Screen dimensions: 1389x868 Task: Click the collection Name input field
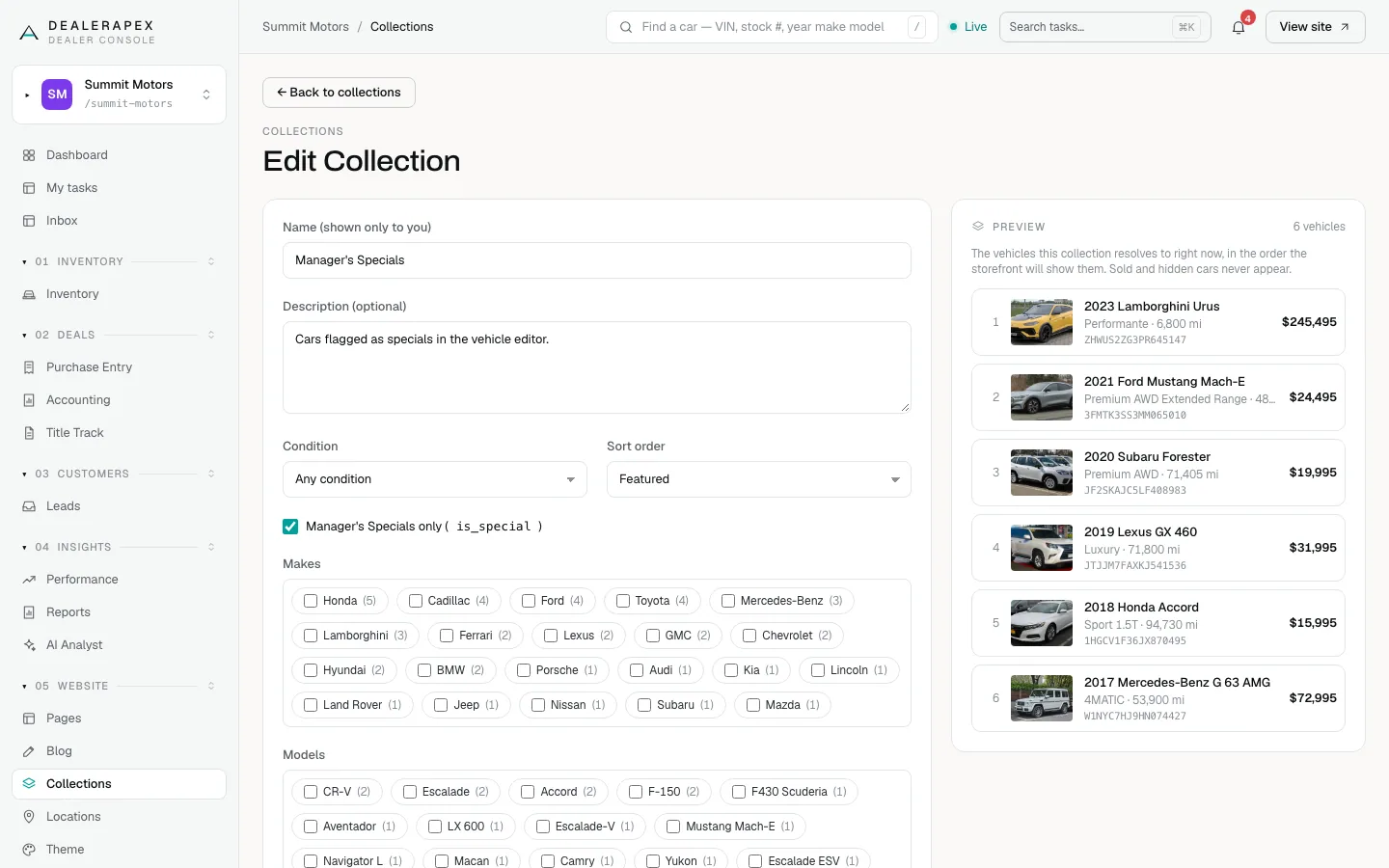(597, 260)
